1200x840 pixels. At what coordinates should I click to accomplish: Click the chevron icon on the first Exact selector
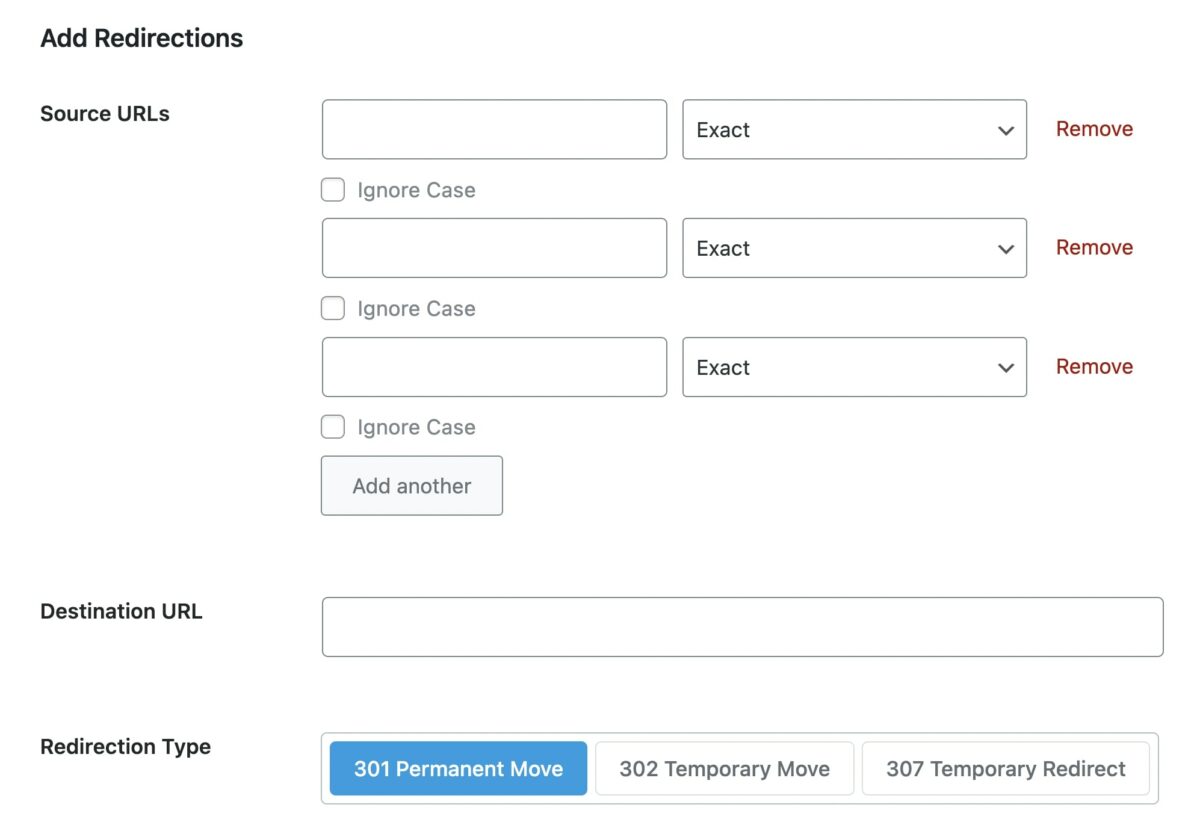pos(1006,130)
